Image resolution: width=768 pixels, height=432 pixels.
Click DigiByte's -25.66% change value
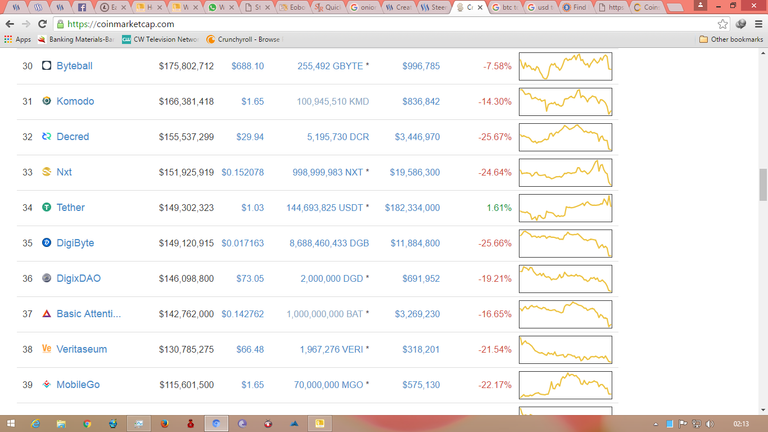[x=495, y=243]
